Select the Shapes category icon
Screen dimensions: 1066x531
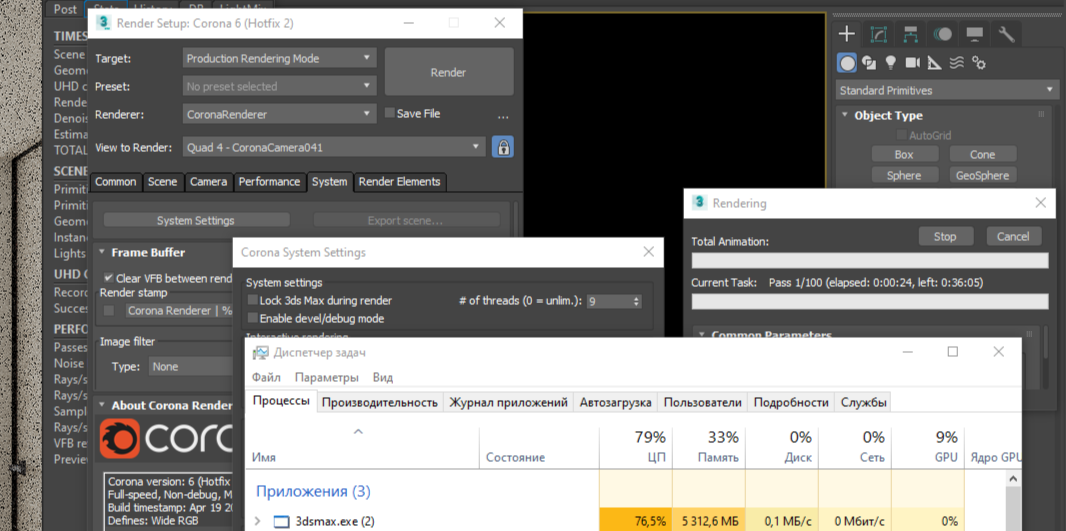pos(868,63)
